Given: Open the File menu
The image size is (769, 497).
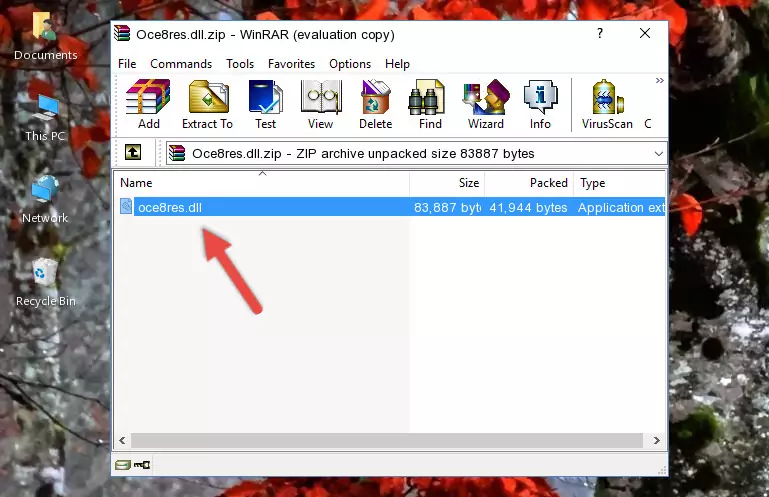Looking at the screenshot, I should pyautogui.click(x=127, y=64).
